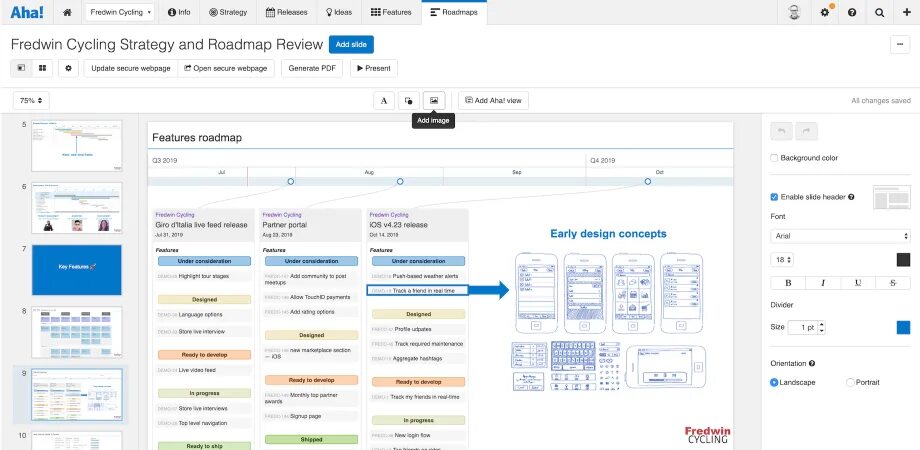Select Landscape orientation
920x450 pixels.
pos(774,383)
